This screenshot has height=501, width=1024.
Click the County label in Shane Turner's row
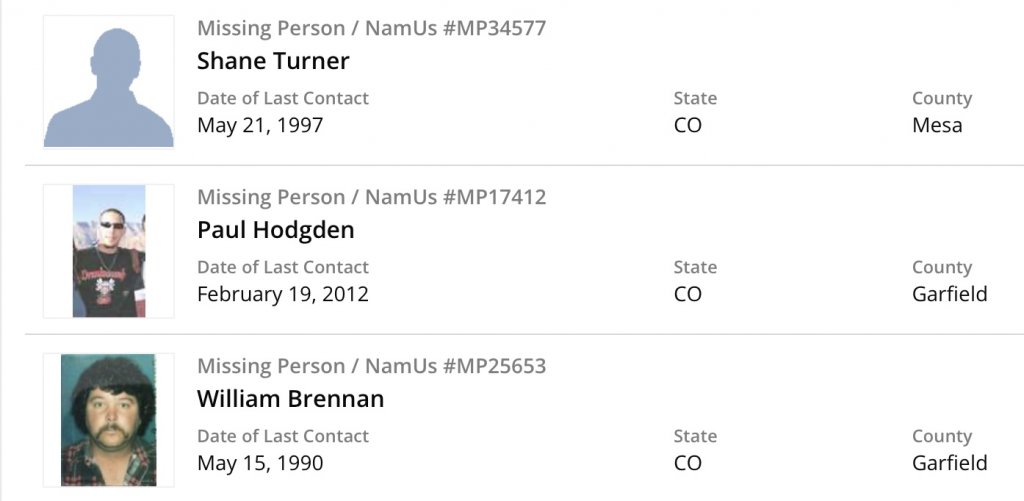click(941, 98)
